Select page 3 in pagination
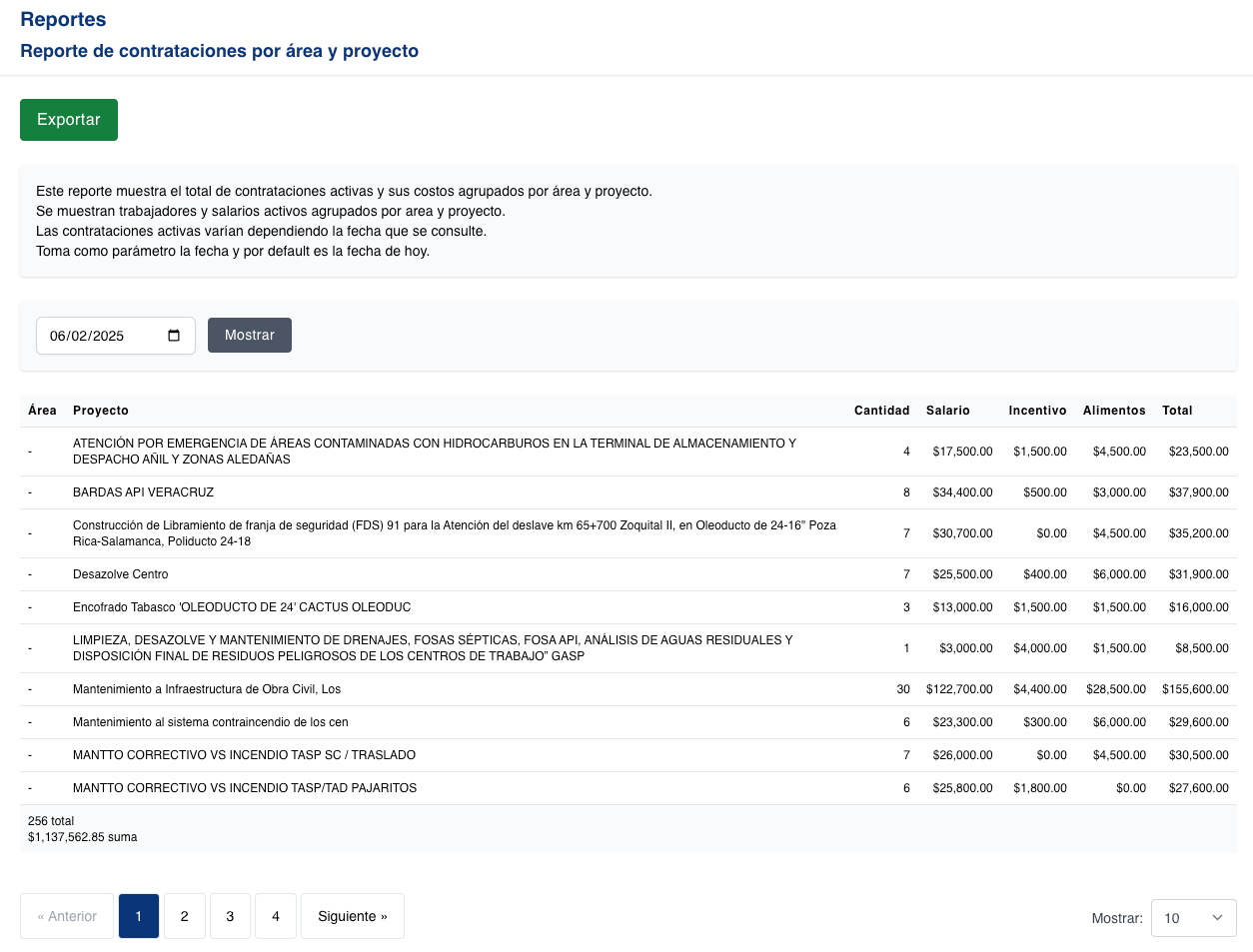This screenshot has height=952, width=1253. coord(229,916)
